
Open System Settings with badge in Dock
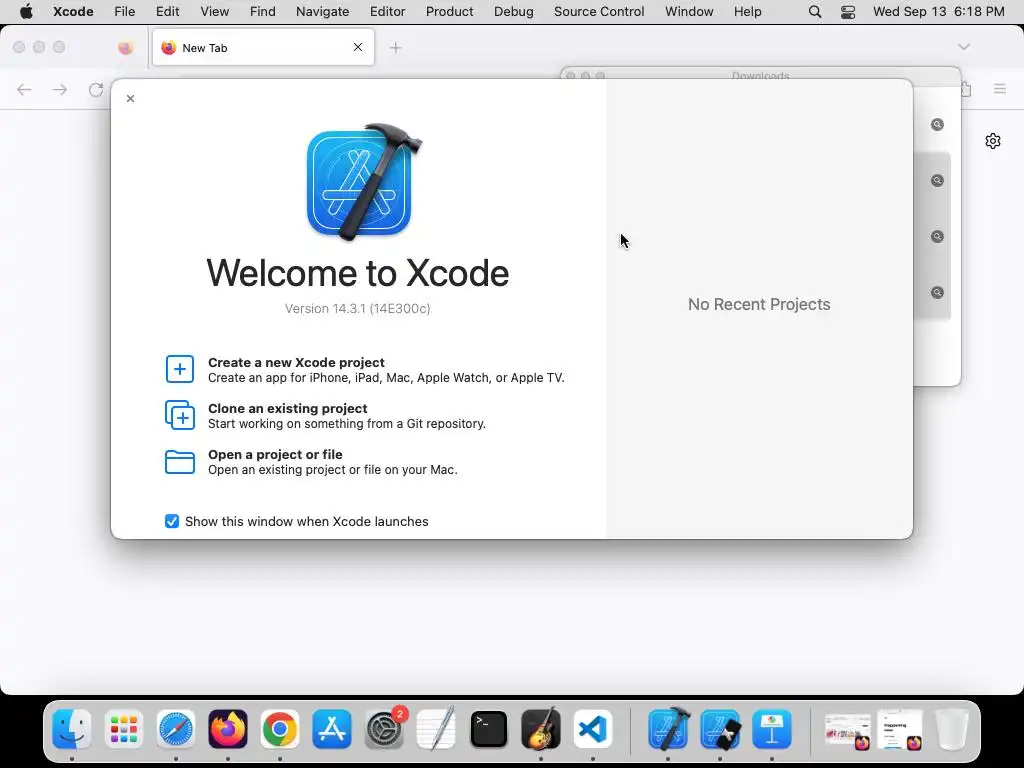point(385,729)
